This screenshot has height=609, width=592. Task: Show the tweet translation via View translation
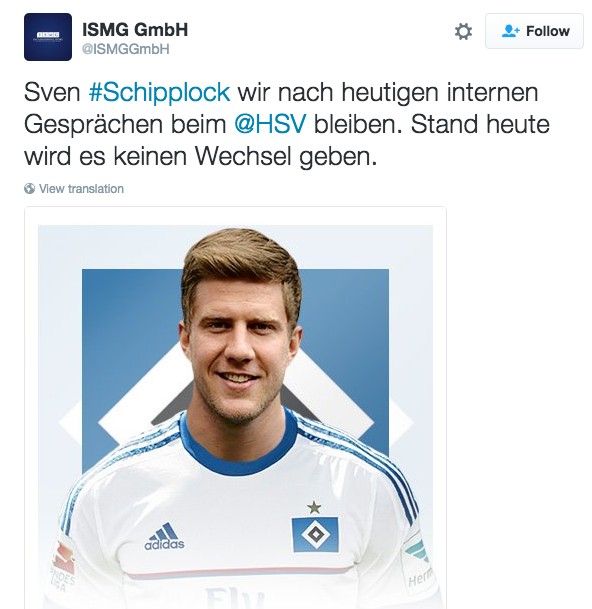coord(81,189)
